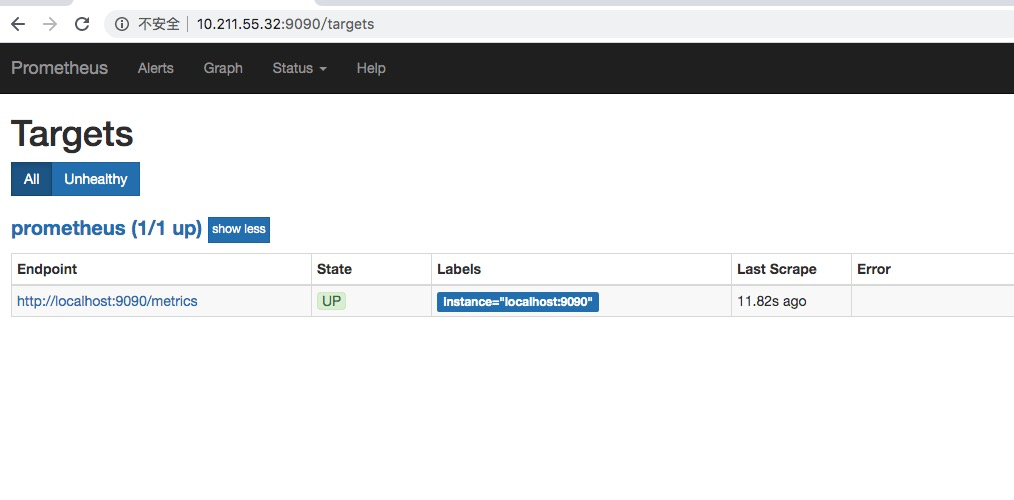The width and height of the screenshot is (1014, 500).
Task: Open the localhost:9090/metrics endpoint link
Action: 107,301
